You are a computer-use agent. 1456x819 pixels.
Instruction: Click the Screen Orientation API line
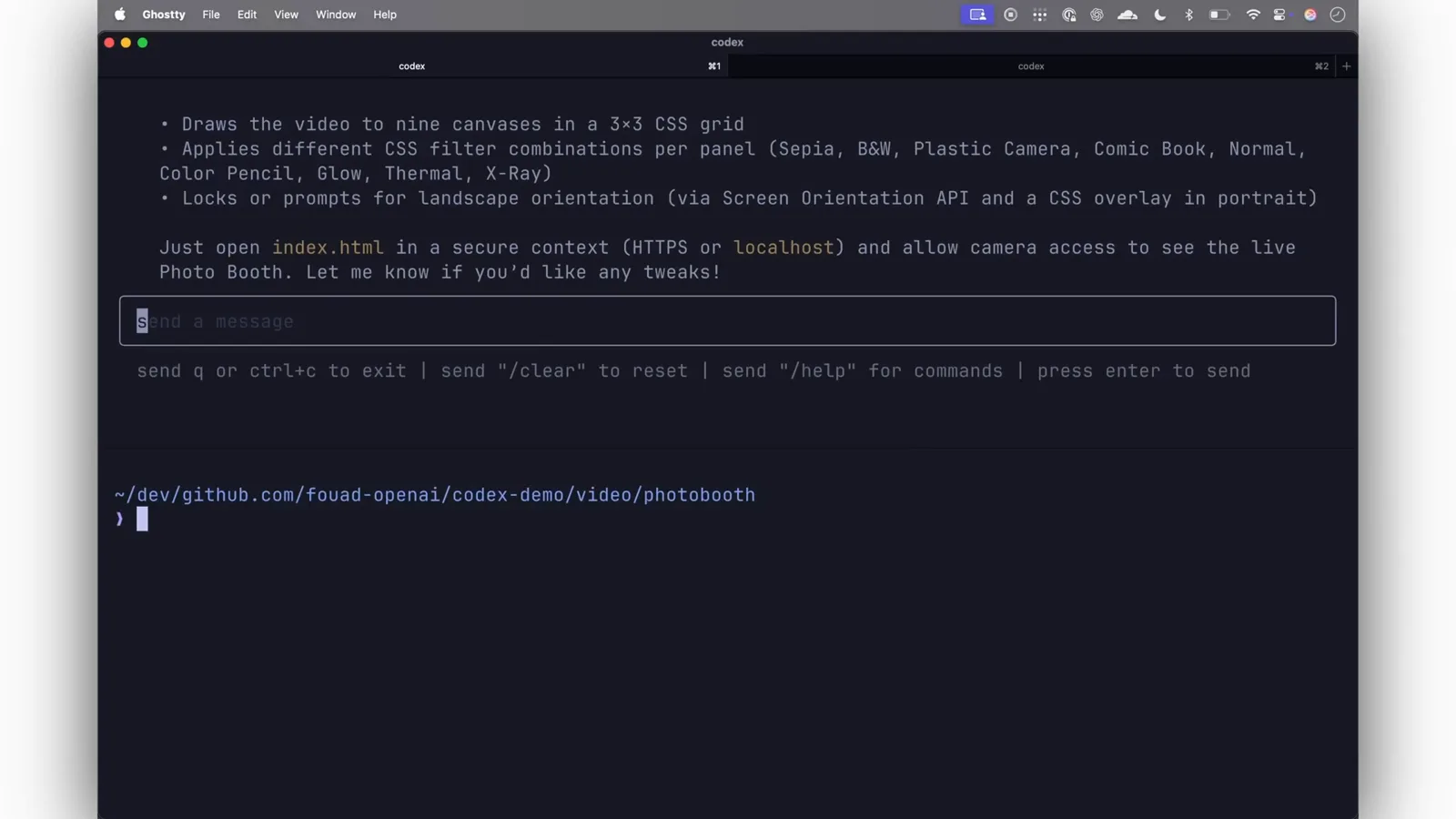pyautogui.click(x=739, y=198)
